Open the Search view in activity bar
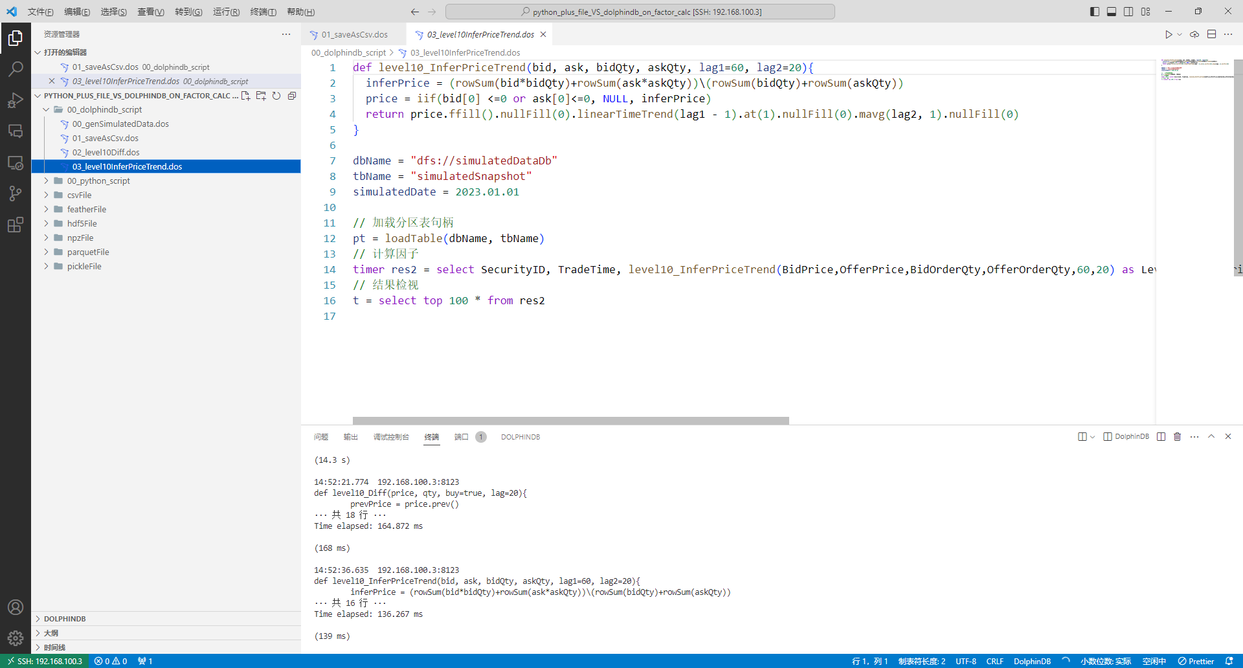Image resolution: width=1243 pixels, height=668 pixels. [14, 70]
